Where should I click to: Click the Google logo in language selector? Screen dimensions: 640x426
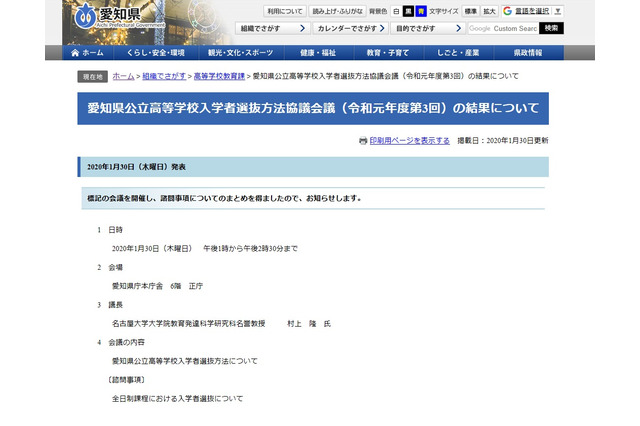[507, 11]
